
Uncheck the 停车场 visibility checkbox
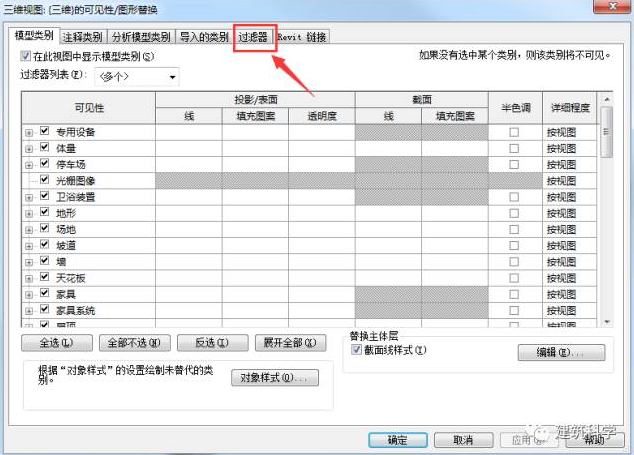coord(44,164)
